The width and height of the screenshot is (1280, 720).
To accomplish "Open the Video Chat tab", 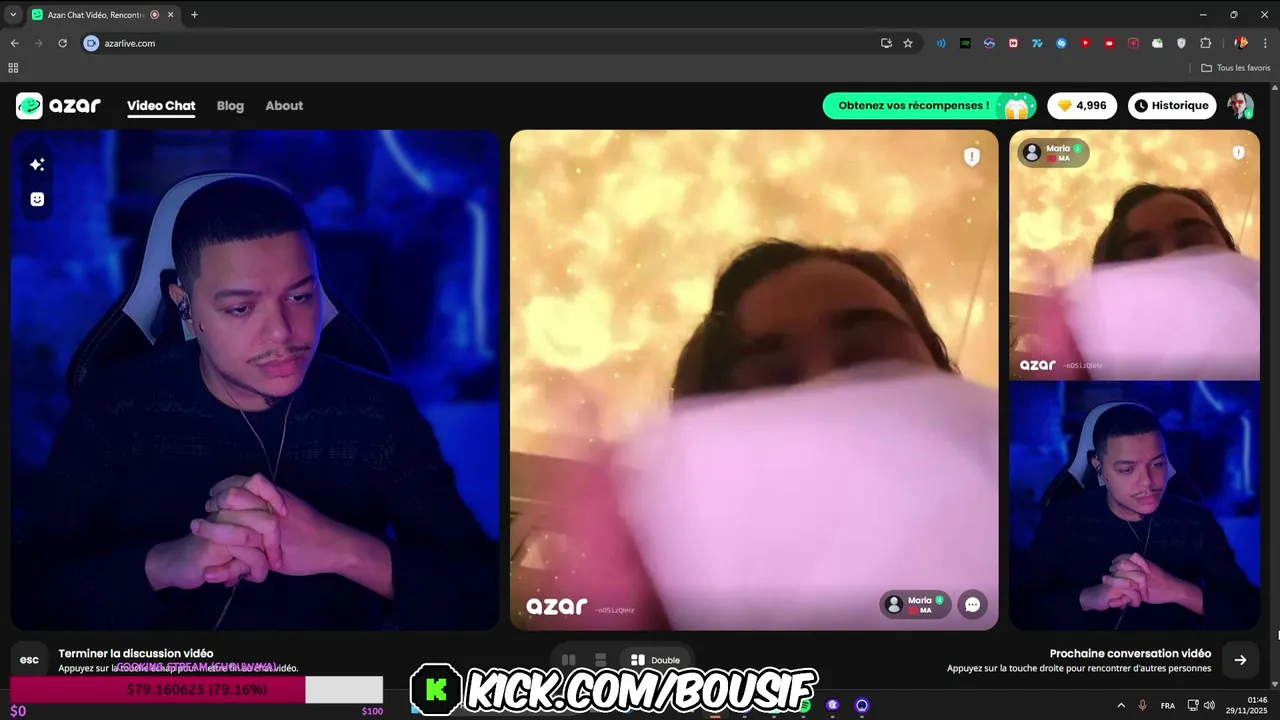I will 161,106.
